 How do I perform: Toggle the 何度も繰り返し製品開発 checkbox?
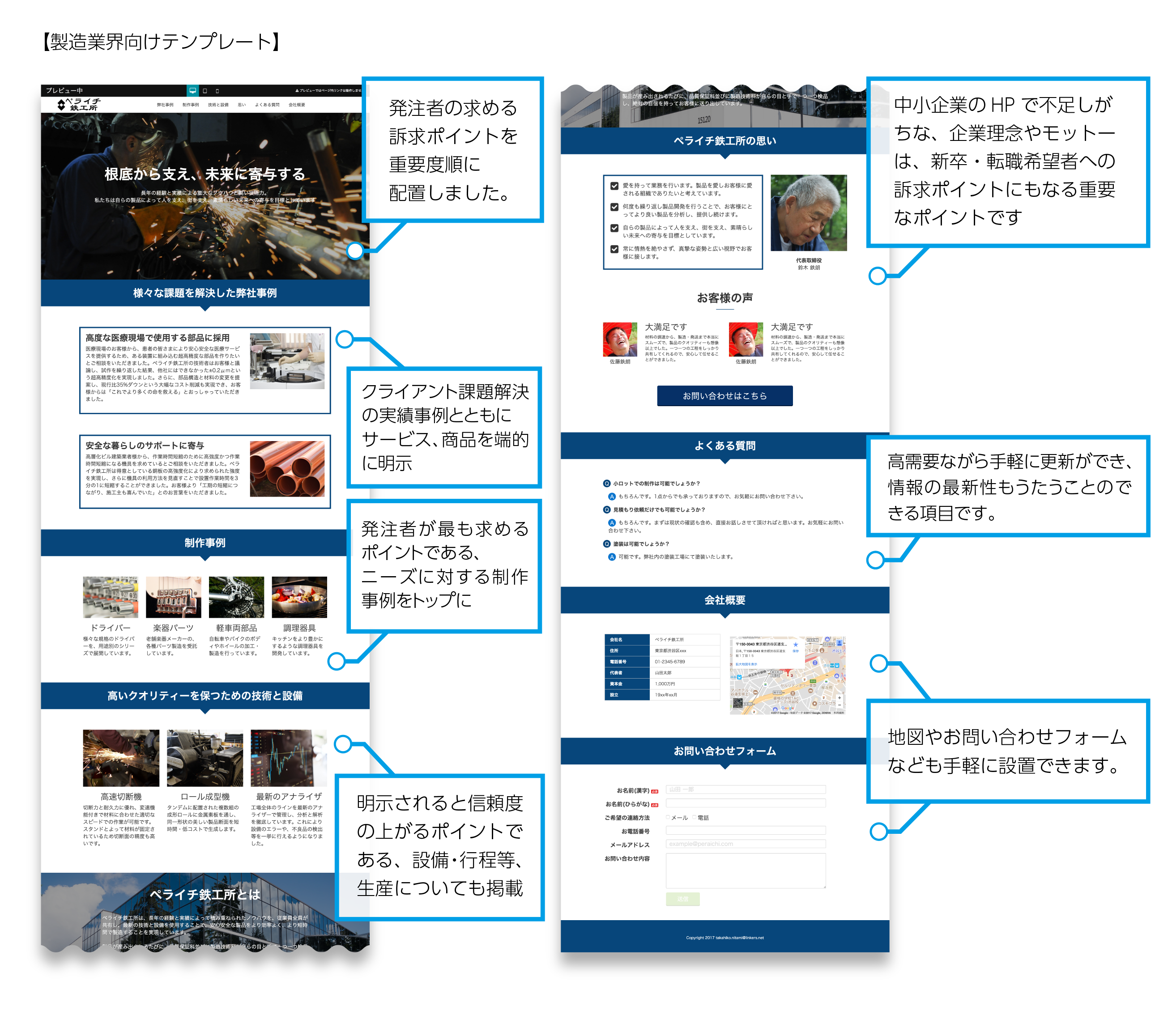click(x=614, y=207)
